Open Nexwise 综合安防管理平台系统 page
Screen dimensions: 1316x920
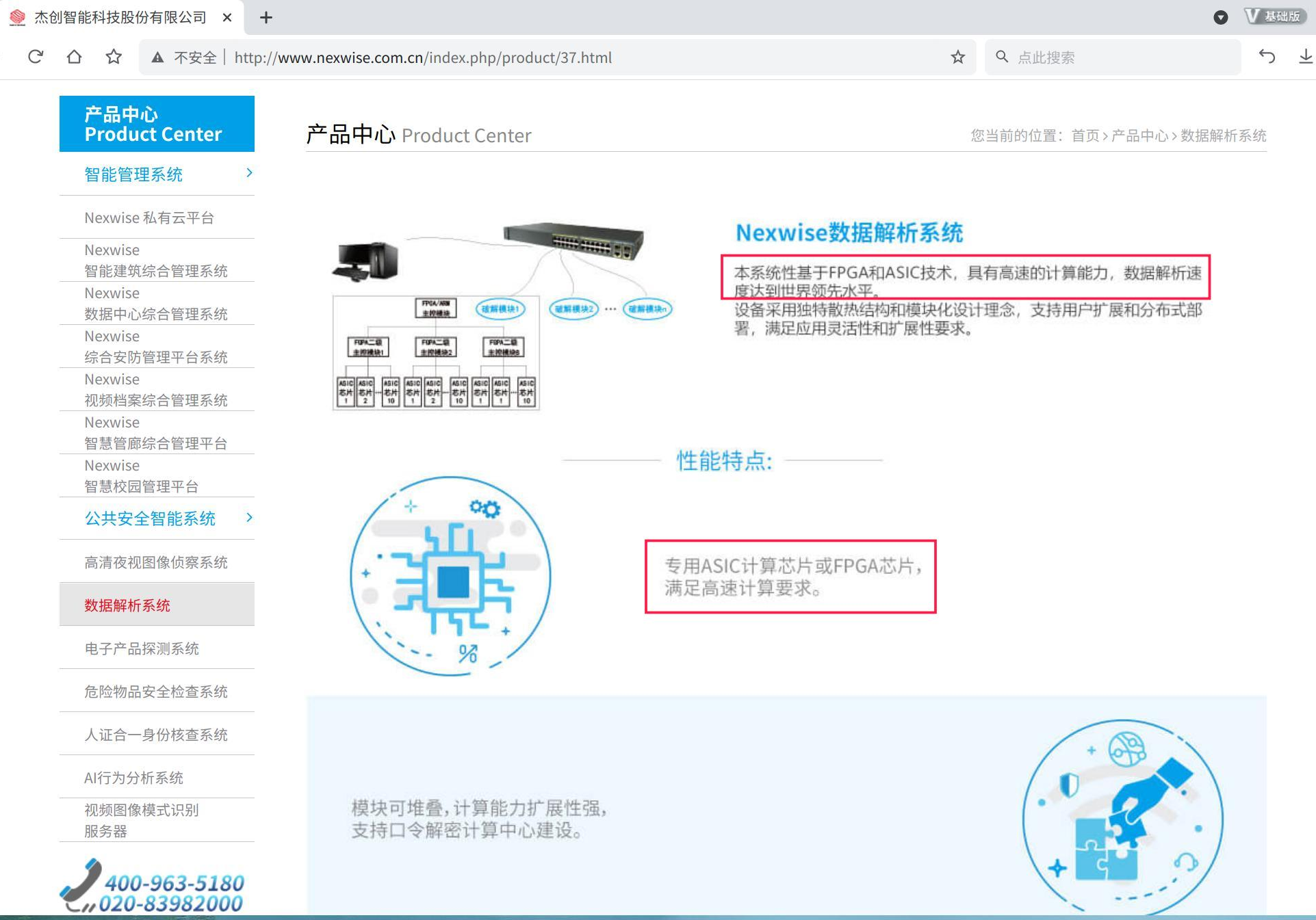click(157, 346)
